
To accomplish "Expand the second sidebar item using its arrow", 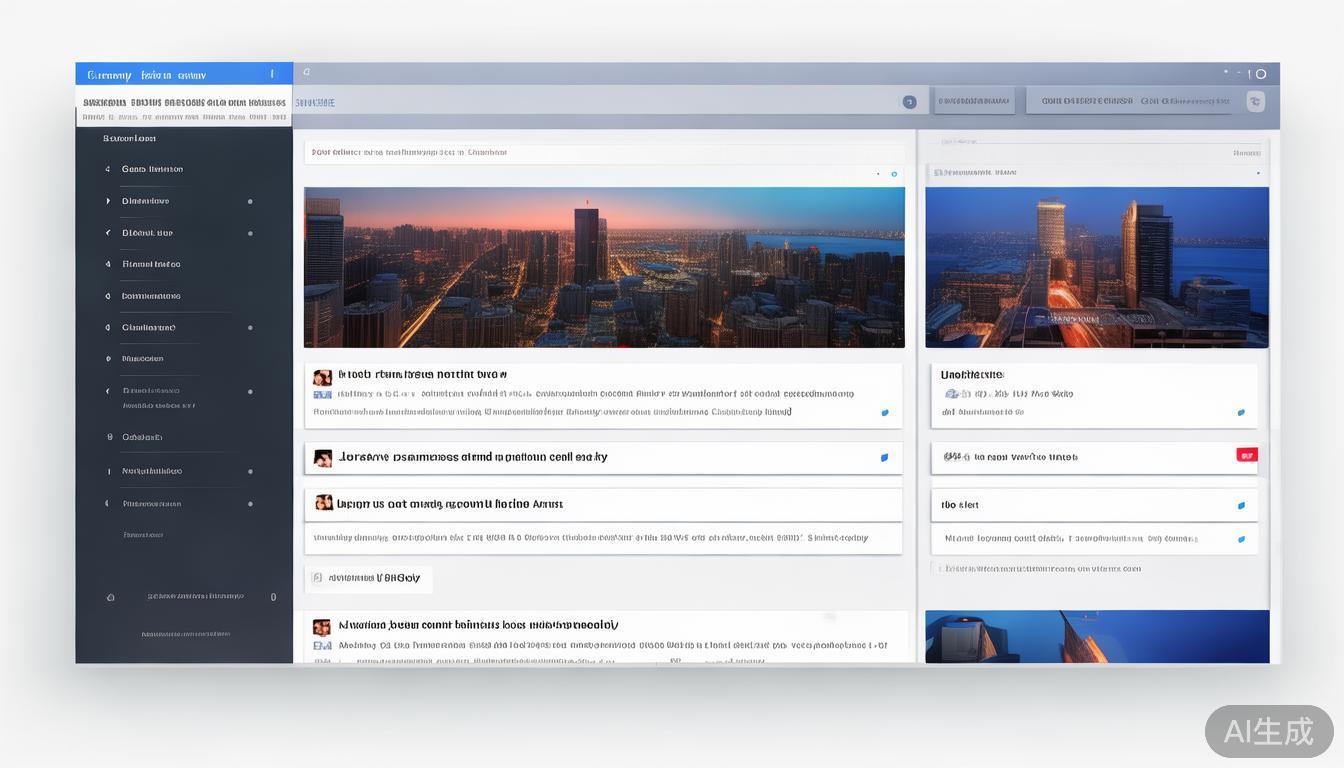I will tap(108, 201).
